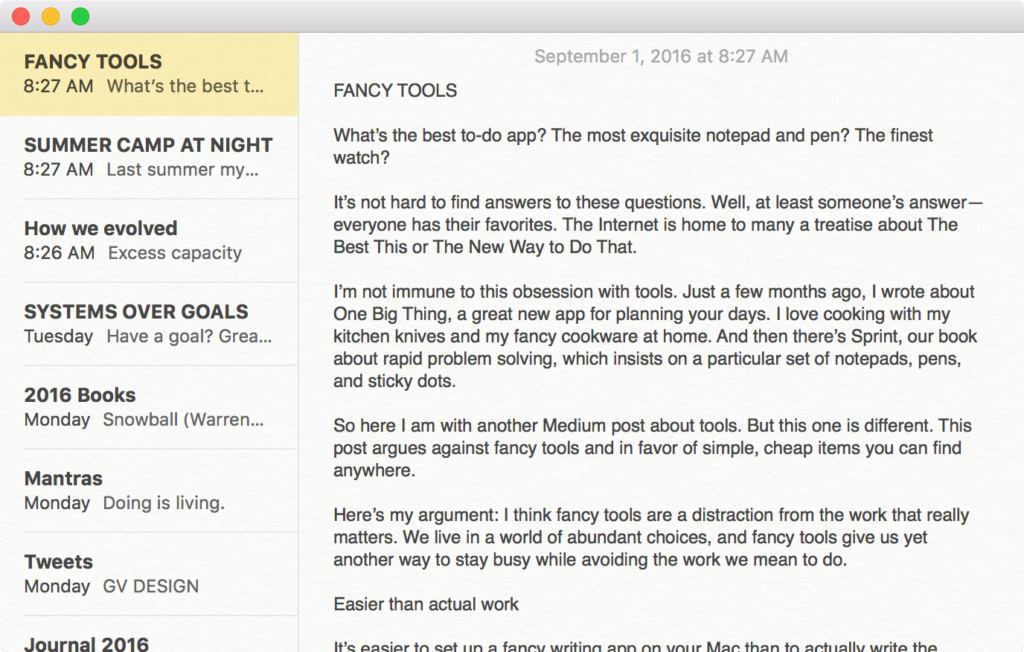Minimize the window using the yellow button
1024x652 pixels.
tap(50, 16)
